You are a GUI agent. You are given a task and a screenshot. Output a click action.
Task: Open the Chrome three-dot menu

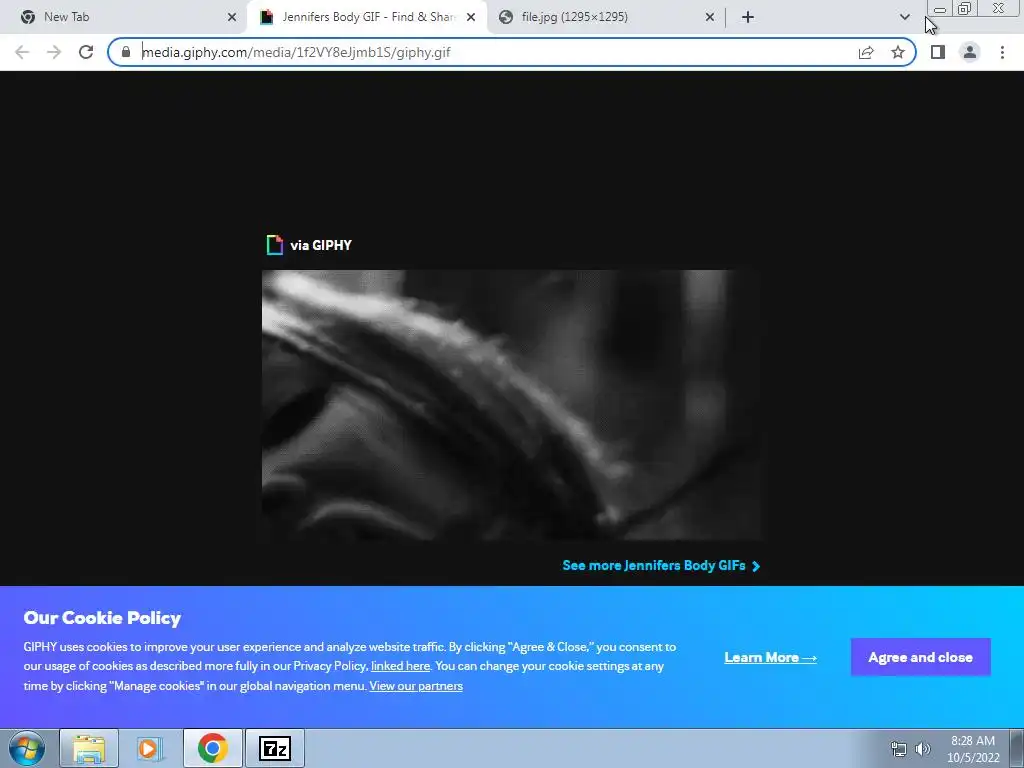click(1002, 52)
